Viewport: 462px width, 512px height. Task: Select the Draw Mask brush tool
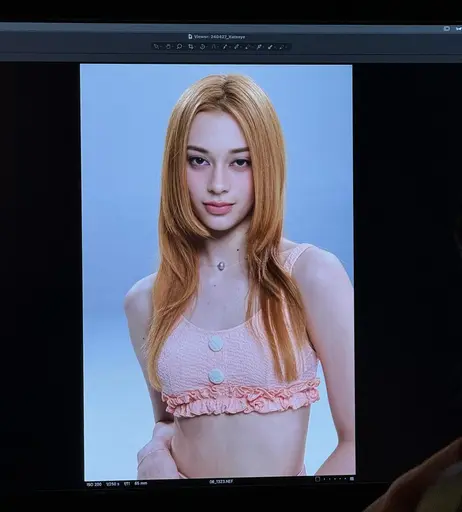coord(236,47)
